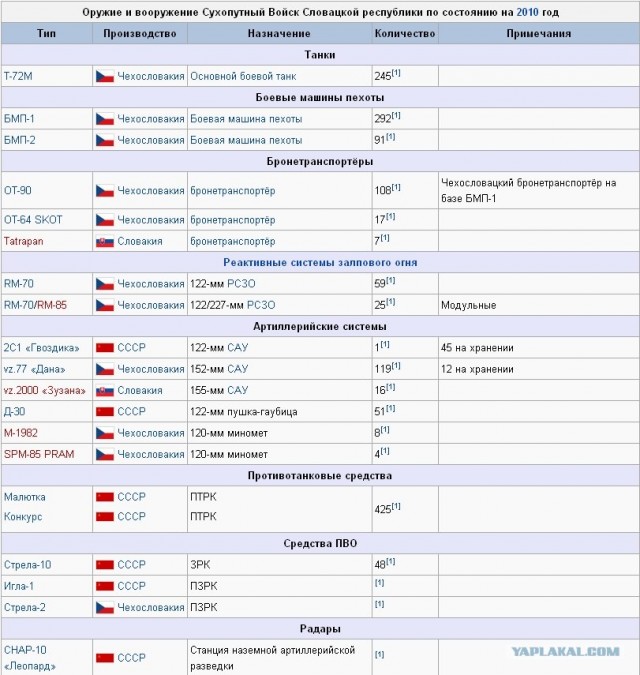Click footnote [1] next to 425
Viewport: 640px width, 675px height.
pyautogui.click(x=396, y=506)
